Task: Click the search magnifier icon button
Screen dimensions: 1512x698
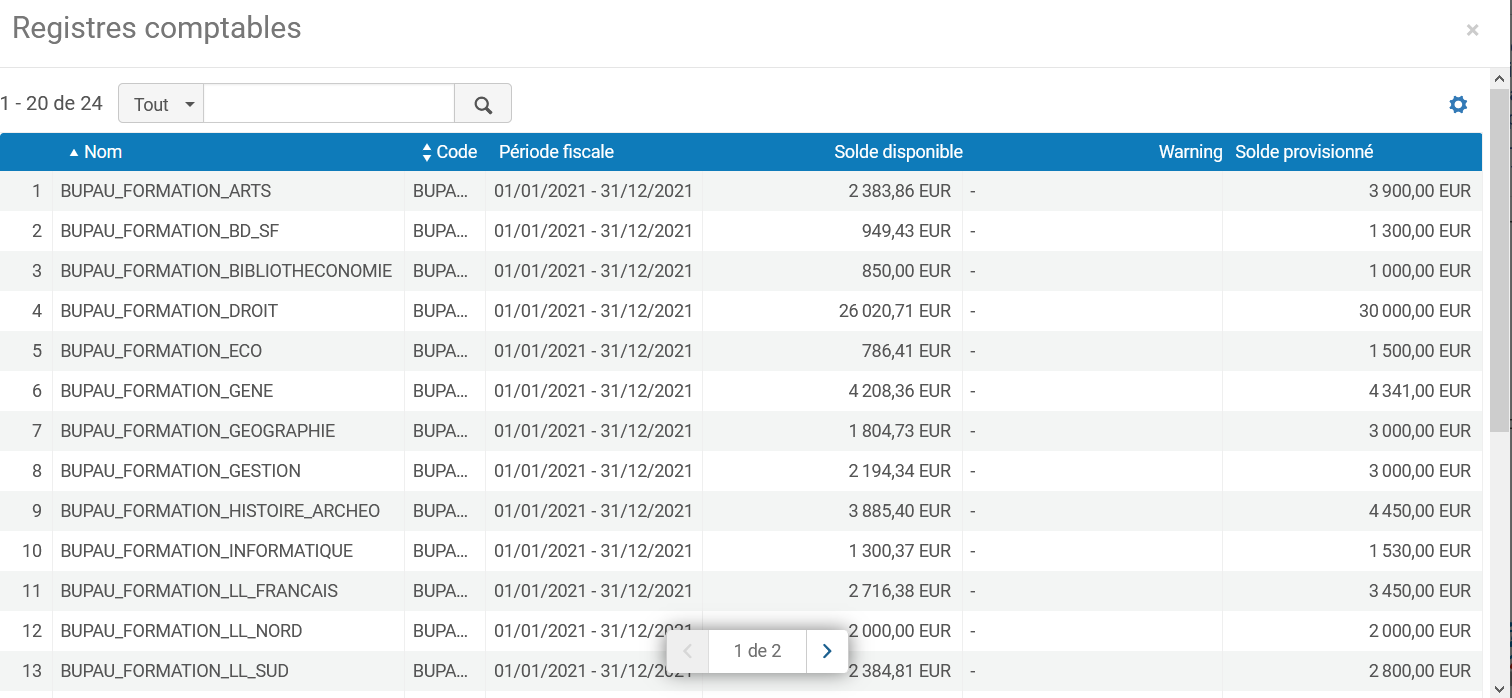Action: [483, 104]
